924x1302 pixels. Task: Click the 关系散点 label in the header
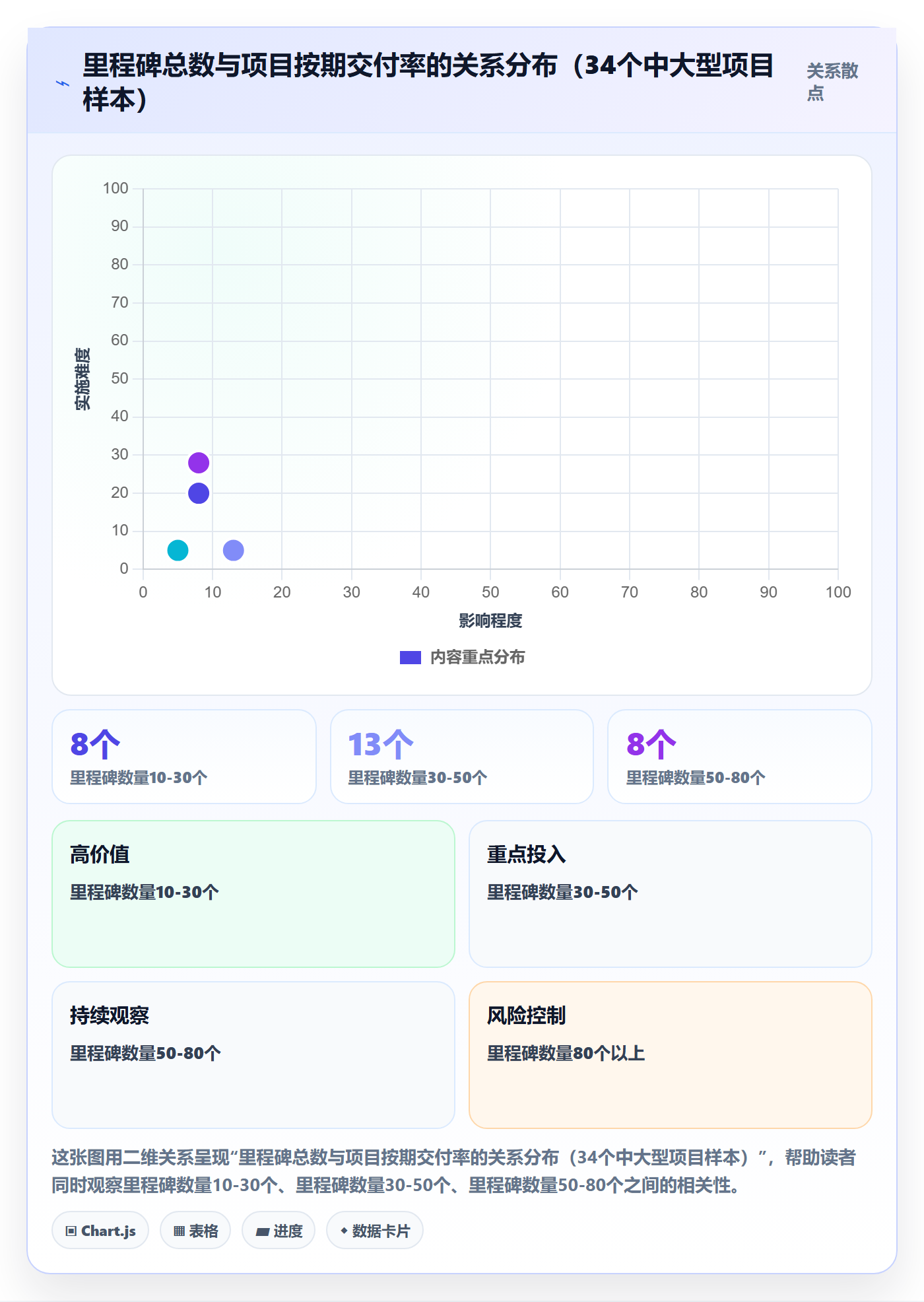pos(832,82)
